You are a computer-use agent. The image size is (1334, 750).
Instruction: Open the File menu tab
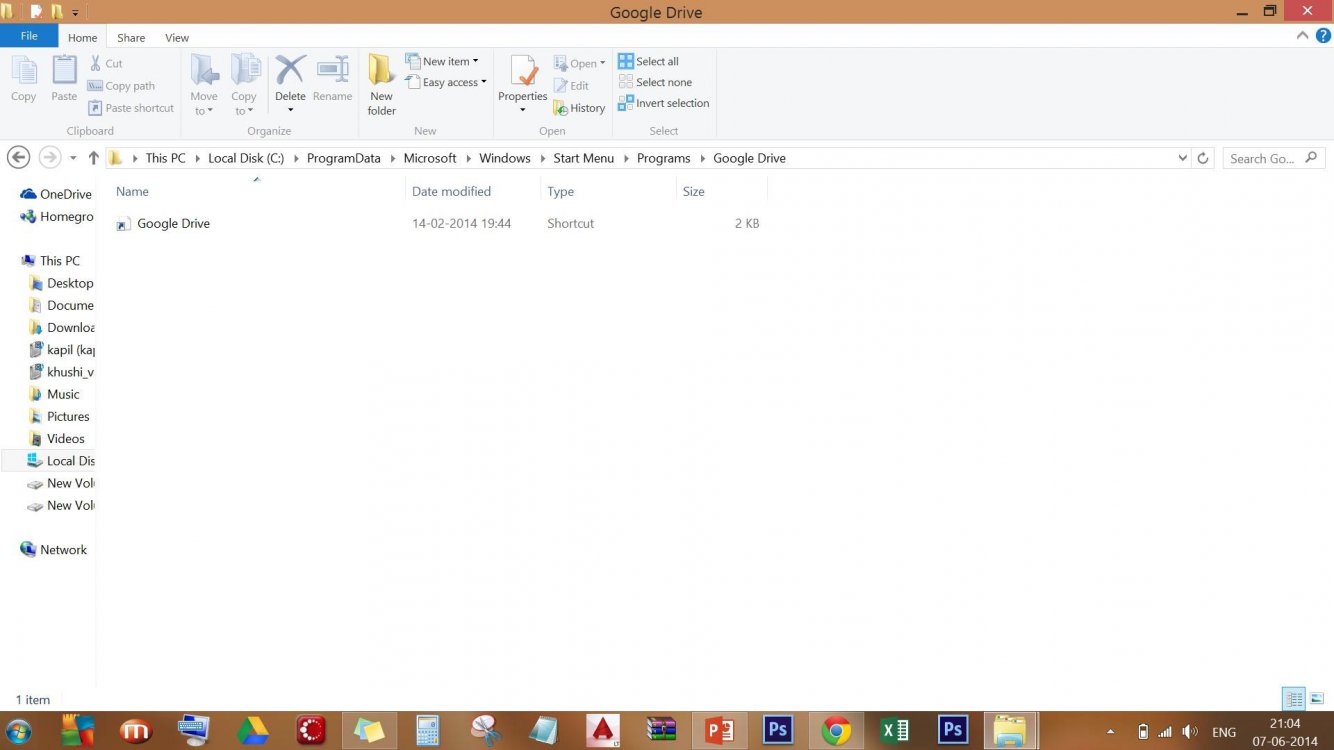tap(29, 36)
